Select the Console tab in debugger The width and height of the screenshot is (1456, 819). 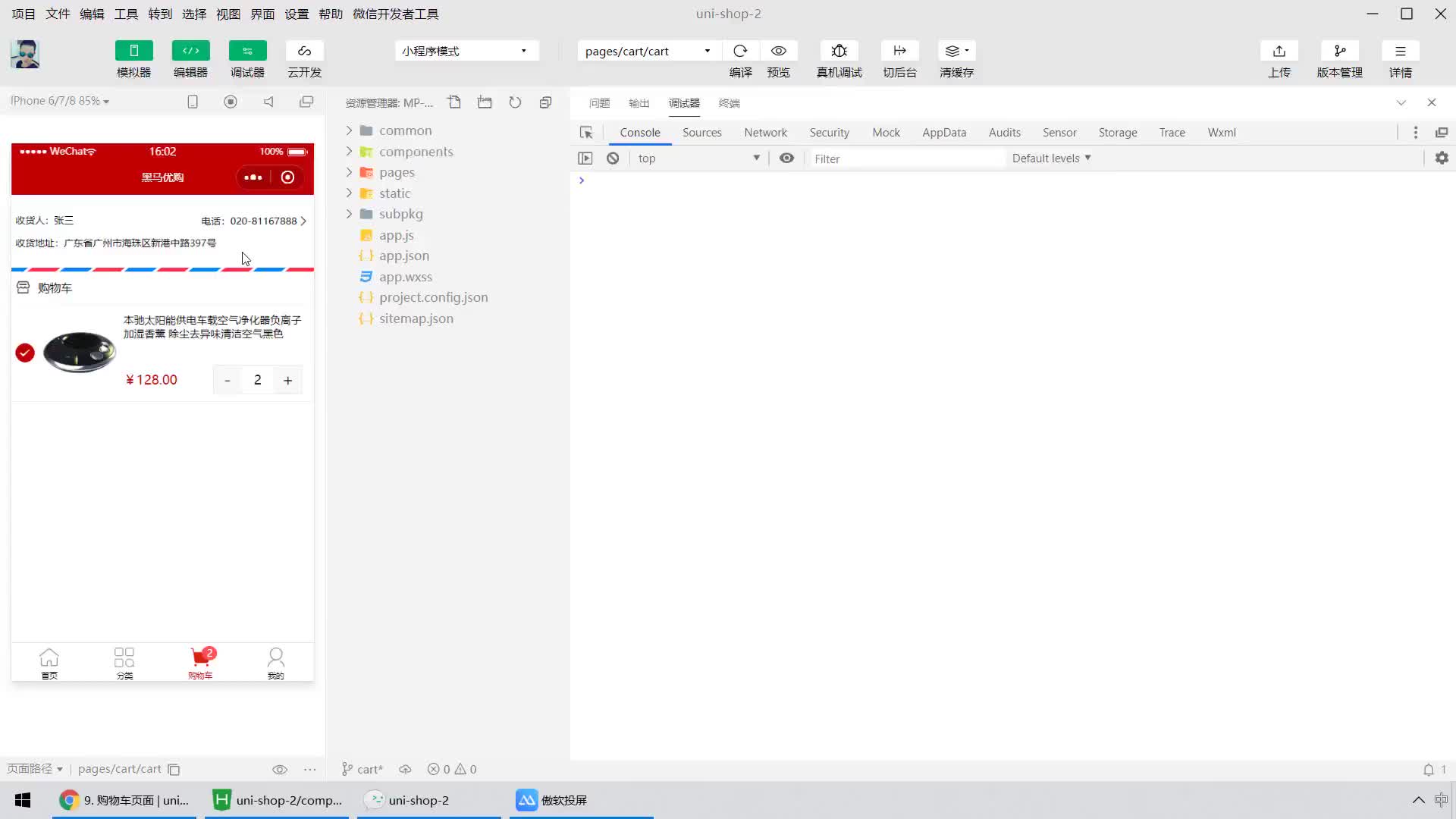640,132
